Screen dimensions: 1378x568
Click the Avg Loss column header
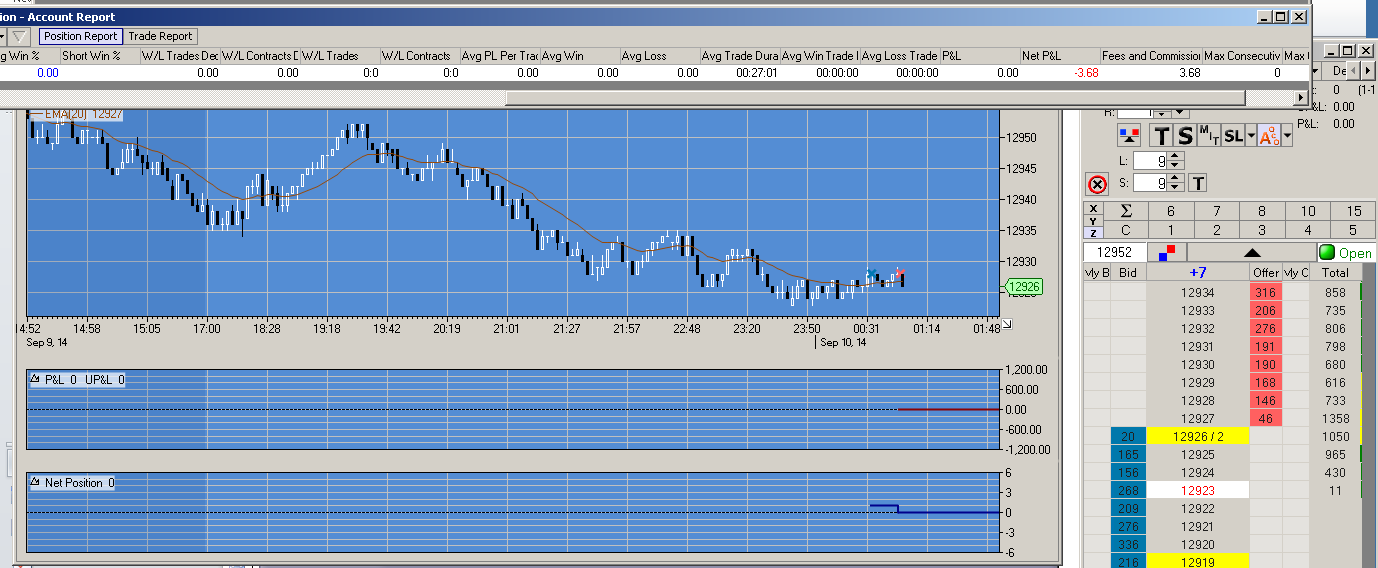coord(660,56)
